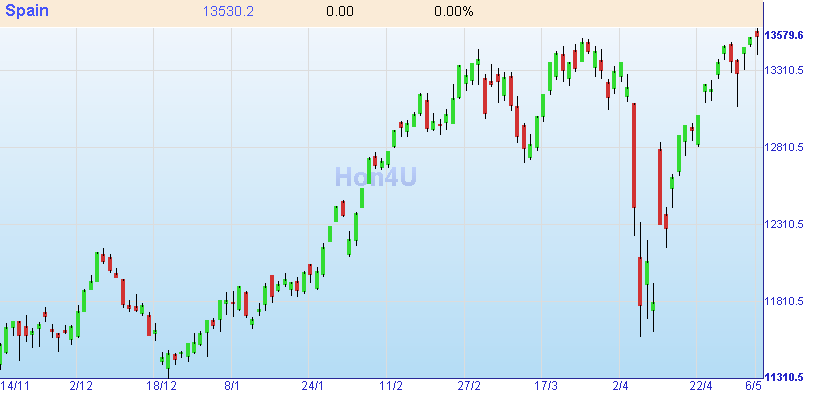Select the 13530.2 last price value
The image size is (820, 400).
228,12
